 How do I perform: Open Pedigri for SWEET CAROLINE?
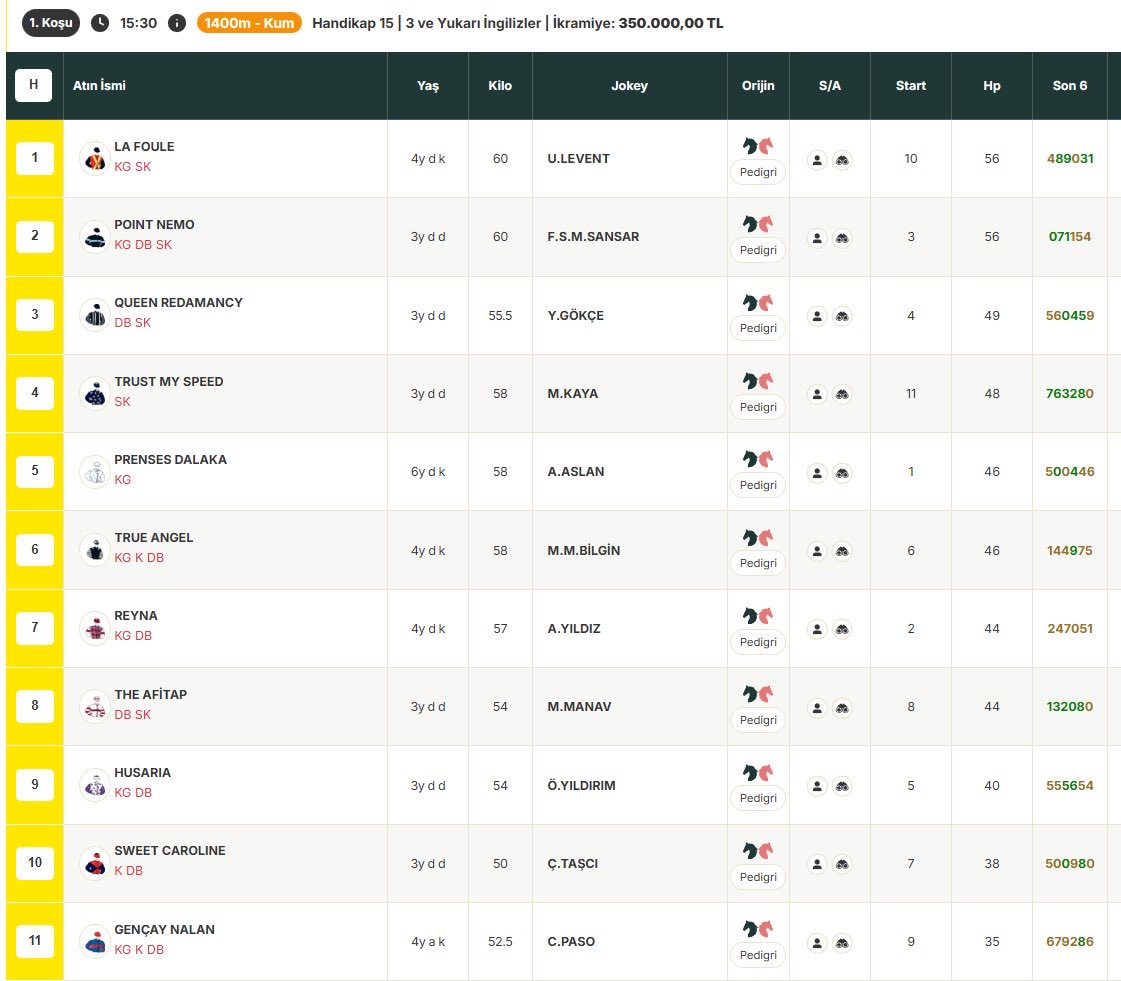click(758, 877)
